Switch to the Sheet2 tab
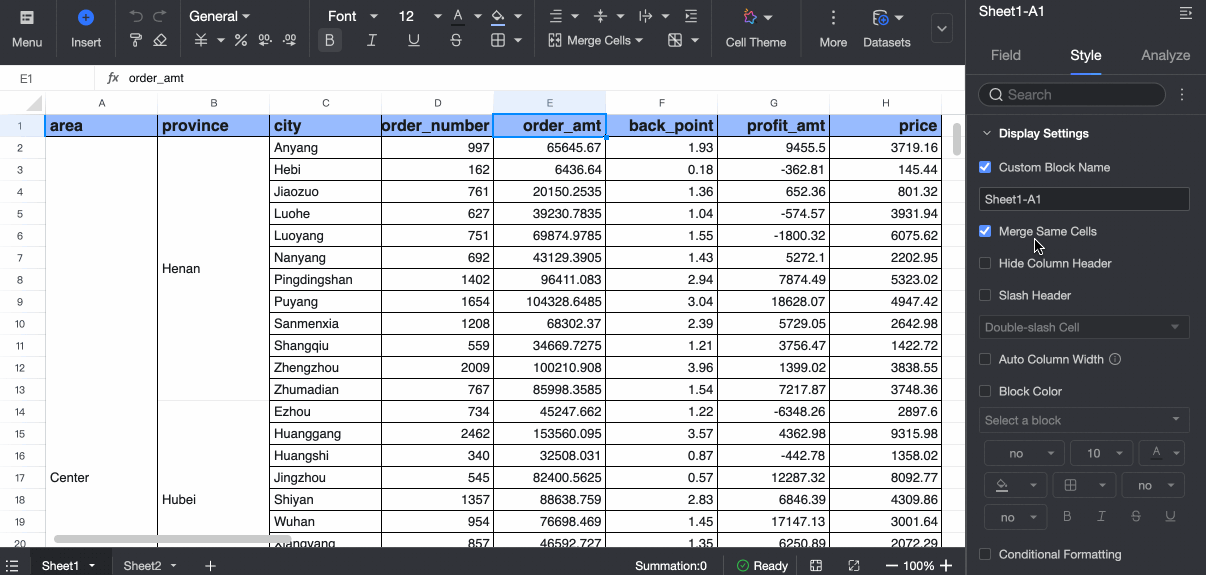This screenshot has width=1206, height=575. point(142,566)
